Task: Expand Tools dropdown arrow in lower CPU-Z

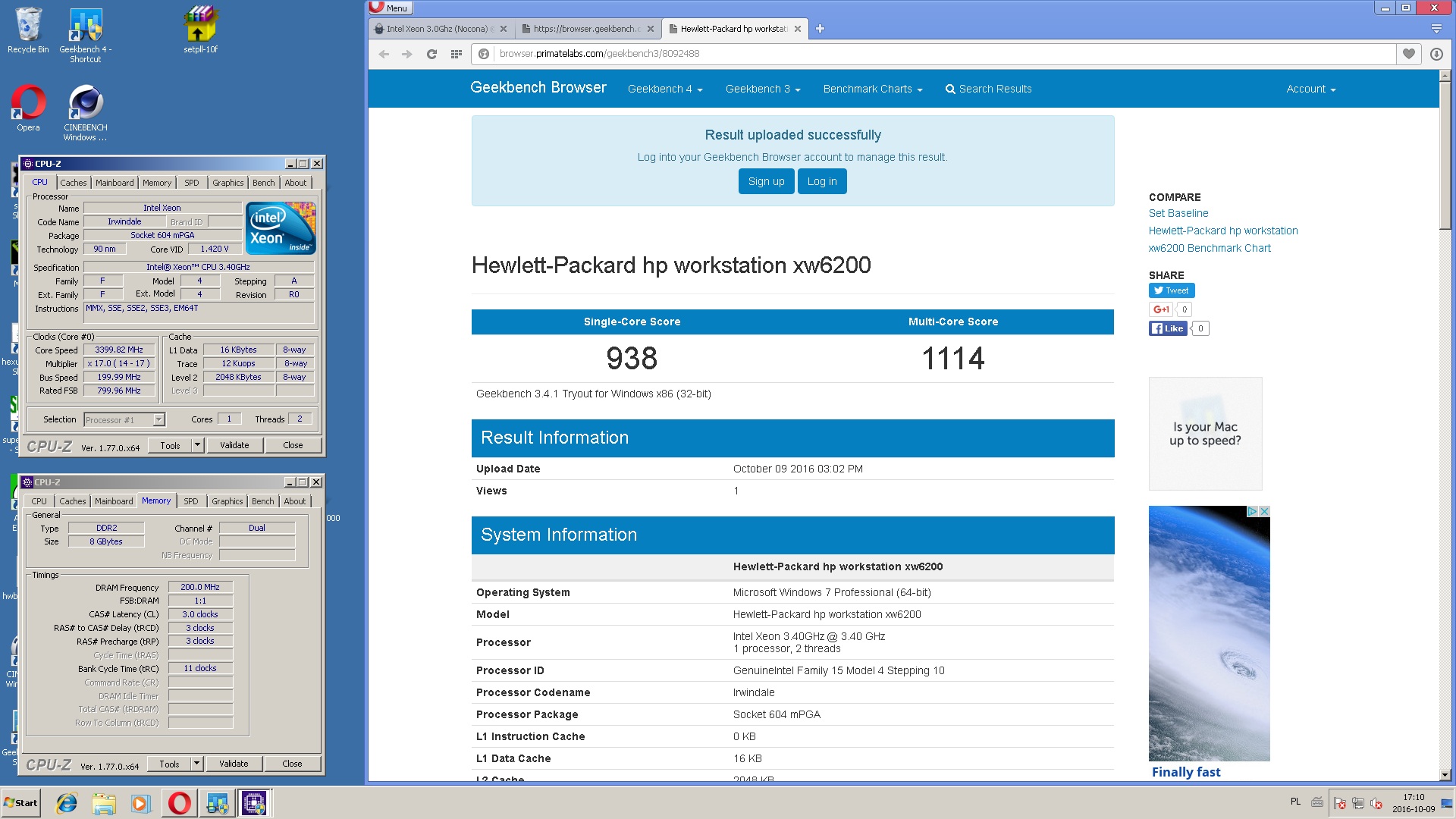Action: click(x=196, y=764)
